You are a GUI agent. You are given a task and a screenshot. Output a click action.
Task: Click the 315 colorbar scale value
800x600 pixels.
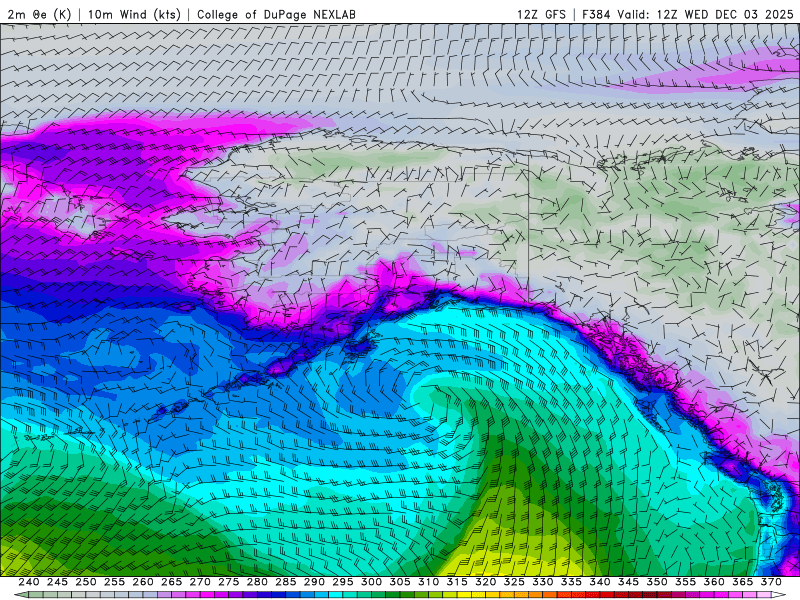click(457, 582)
